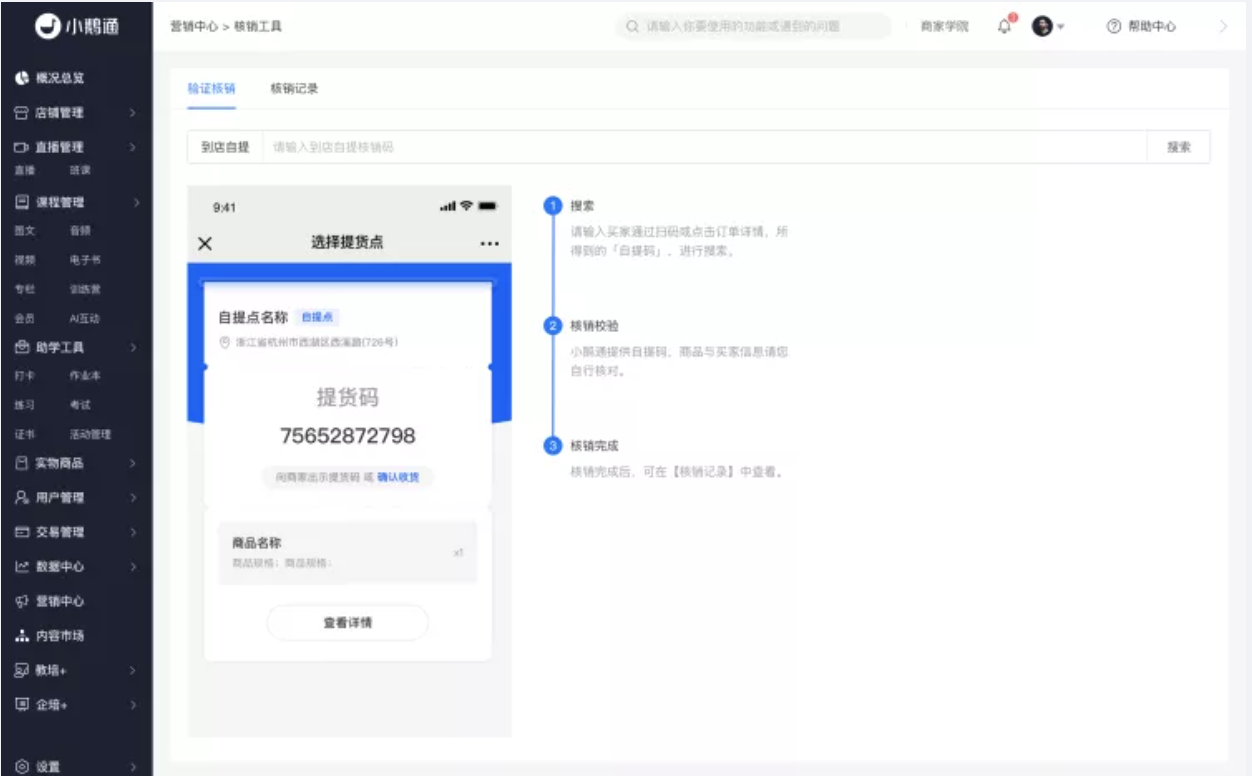Open the dropdown arrow beside avatar

(1060, 28)
